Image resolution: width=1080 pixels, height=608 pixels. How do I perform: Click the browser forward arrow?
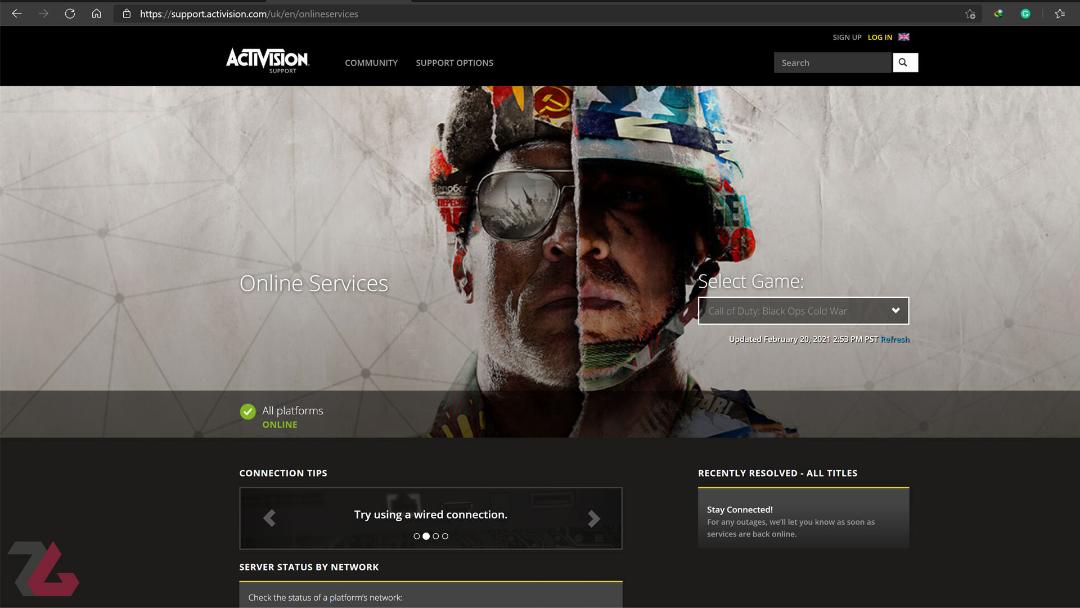pos(43,14)
